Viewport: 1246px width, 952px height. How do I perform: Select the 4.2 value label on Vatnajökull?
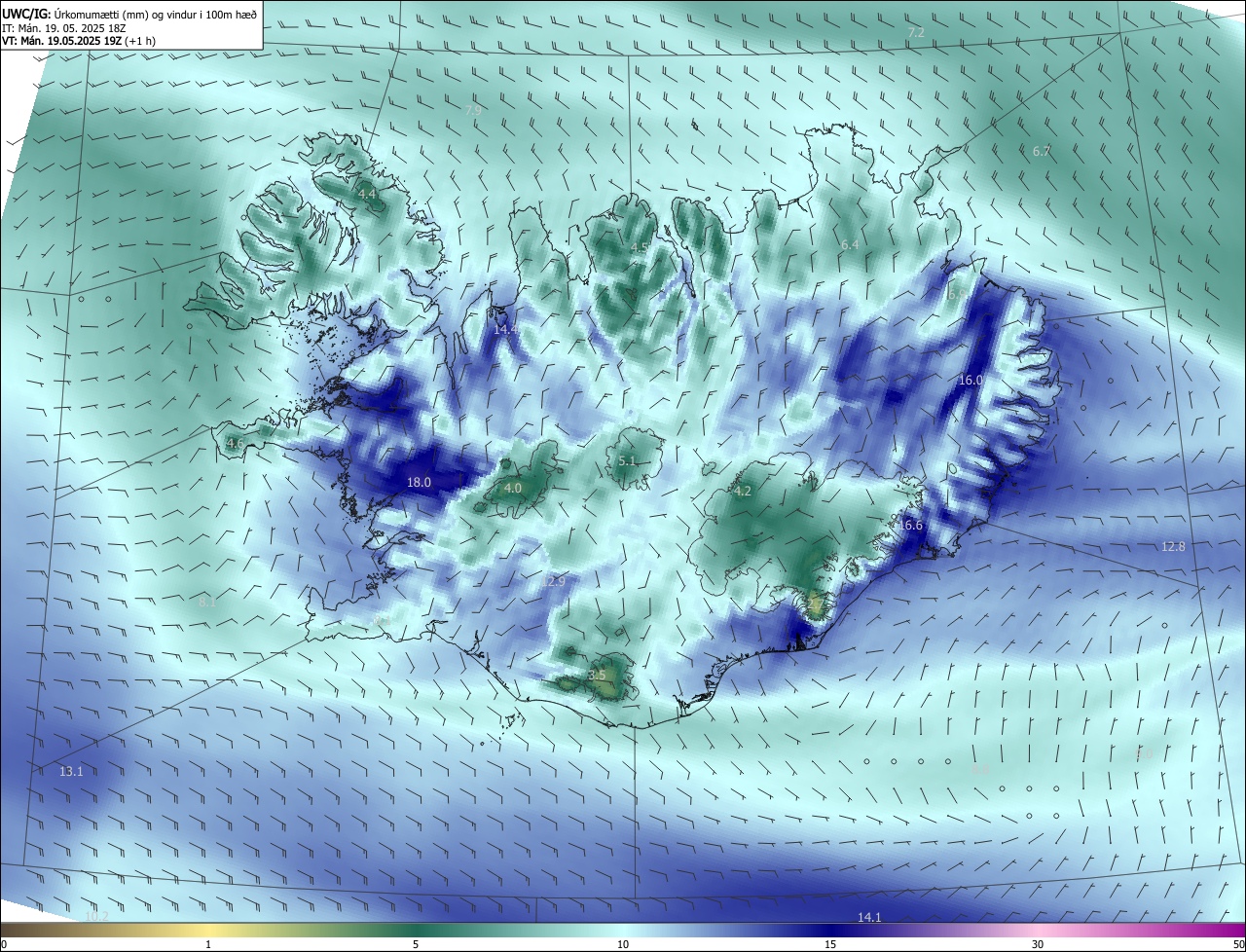[743, 492]
